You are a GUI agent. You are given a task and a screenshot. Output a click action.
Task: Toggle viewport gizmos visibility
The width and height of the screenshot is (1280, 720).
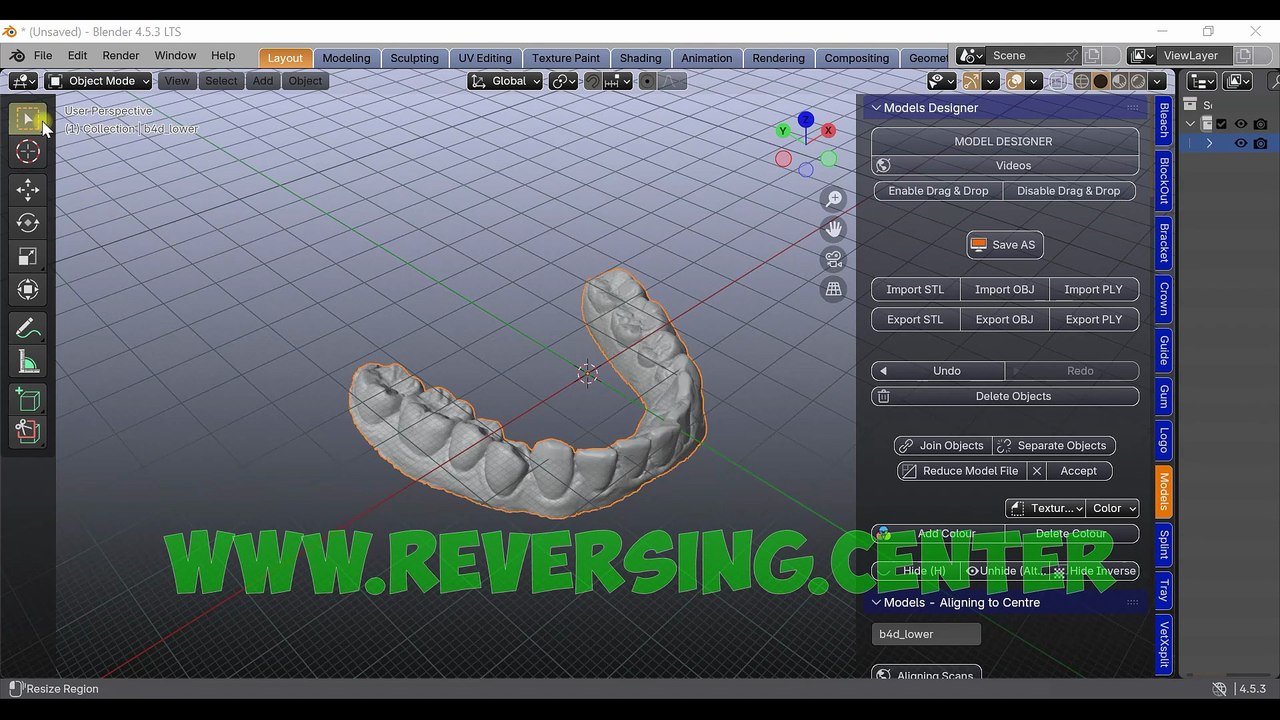[970, 82]
